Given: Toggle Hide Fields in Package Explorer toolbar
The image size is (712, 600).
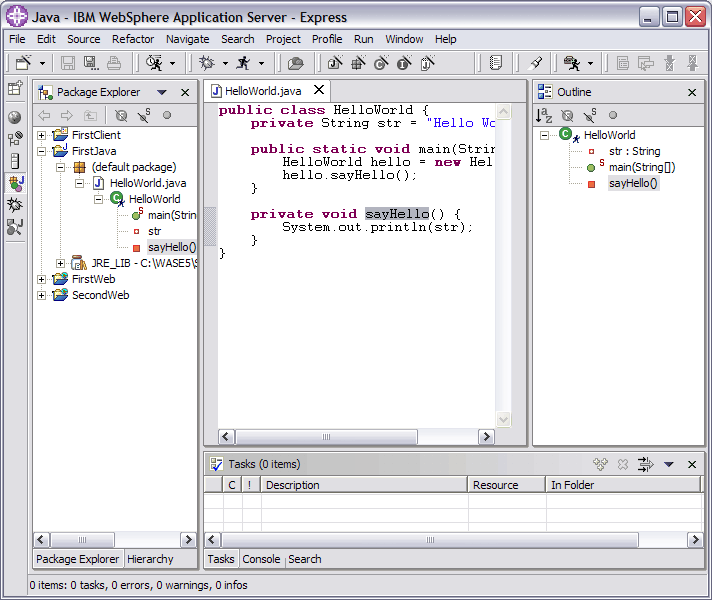Looking at the screenshot, I should coord(121,115).
